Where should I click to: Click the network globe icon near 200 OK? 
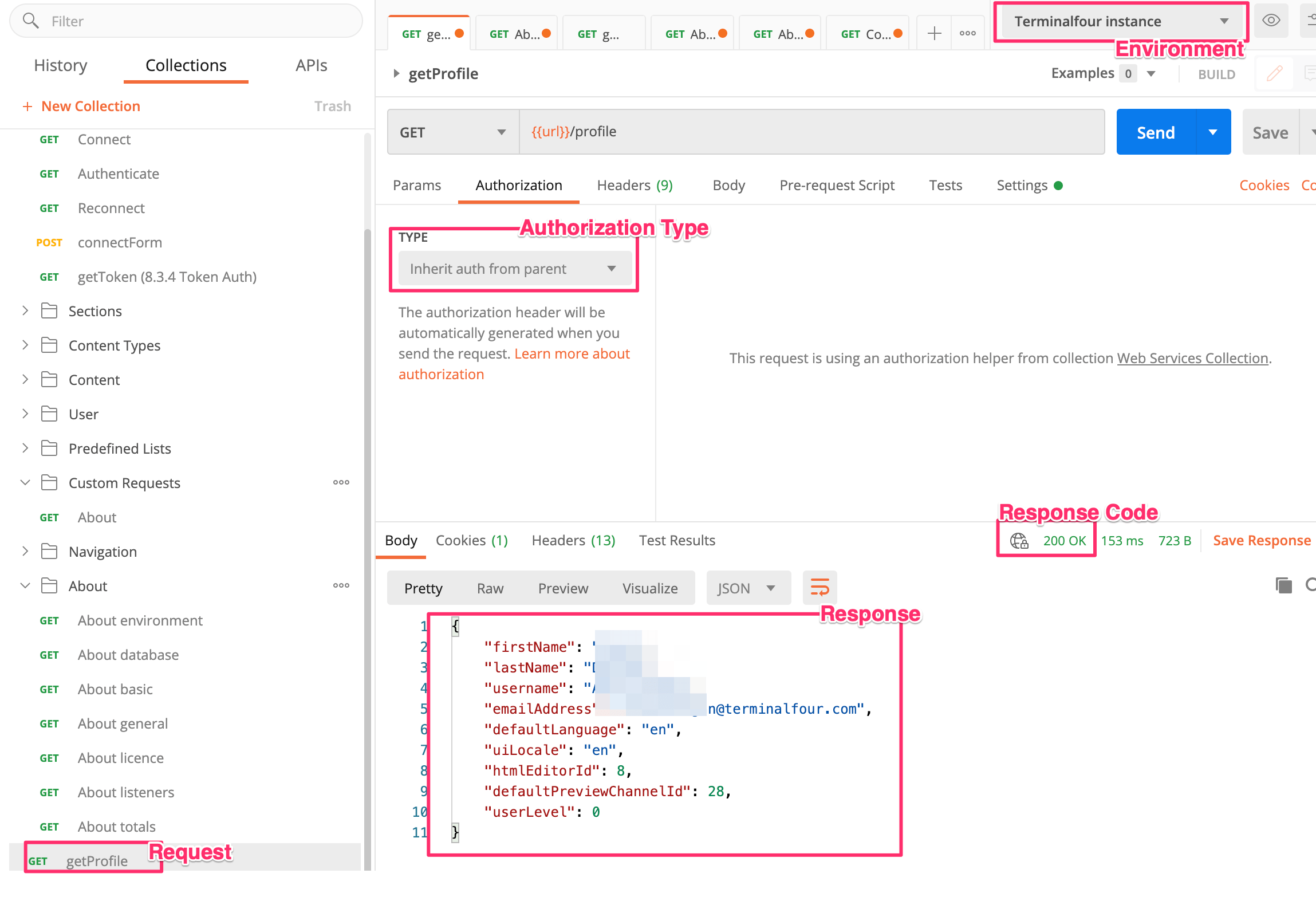click(x=1019, y=541)
